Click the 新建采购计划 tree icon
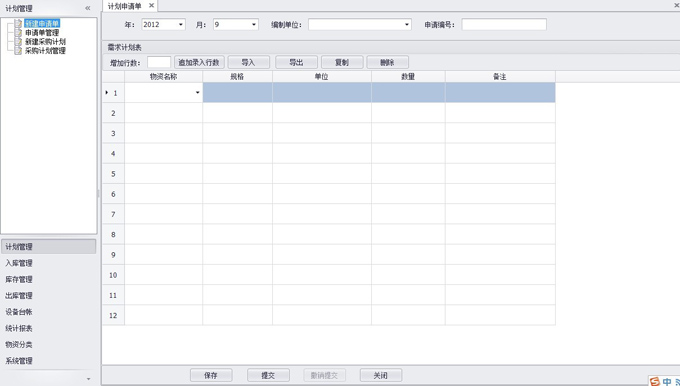The height and width of the screenshot is (386, 680). (18, 42)
